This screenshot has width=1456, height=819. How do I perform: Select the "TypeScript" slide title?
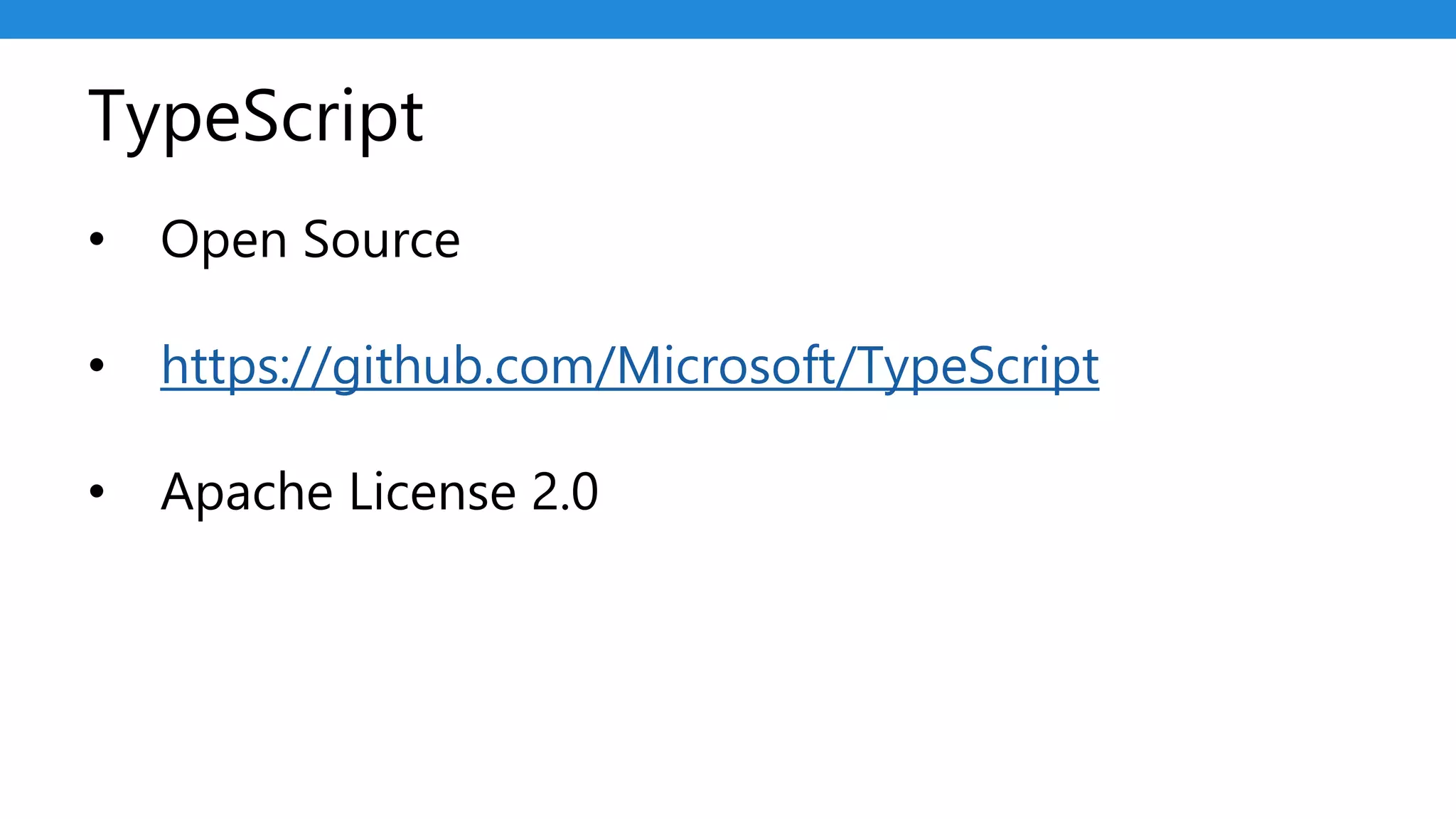(256, 116)
